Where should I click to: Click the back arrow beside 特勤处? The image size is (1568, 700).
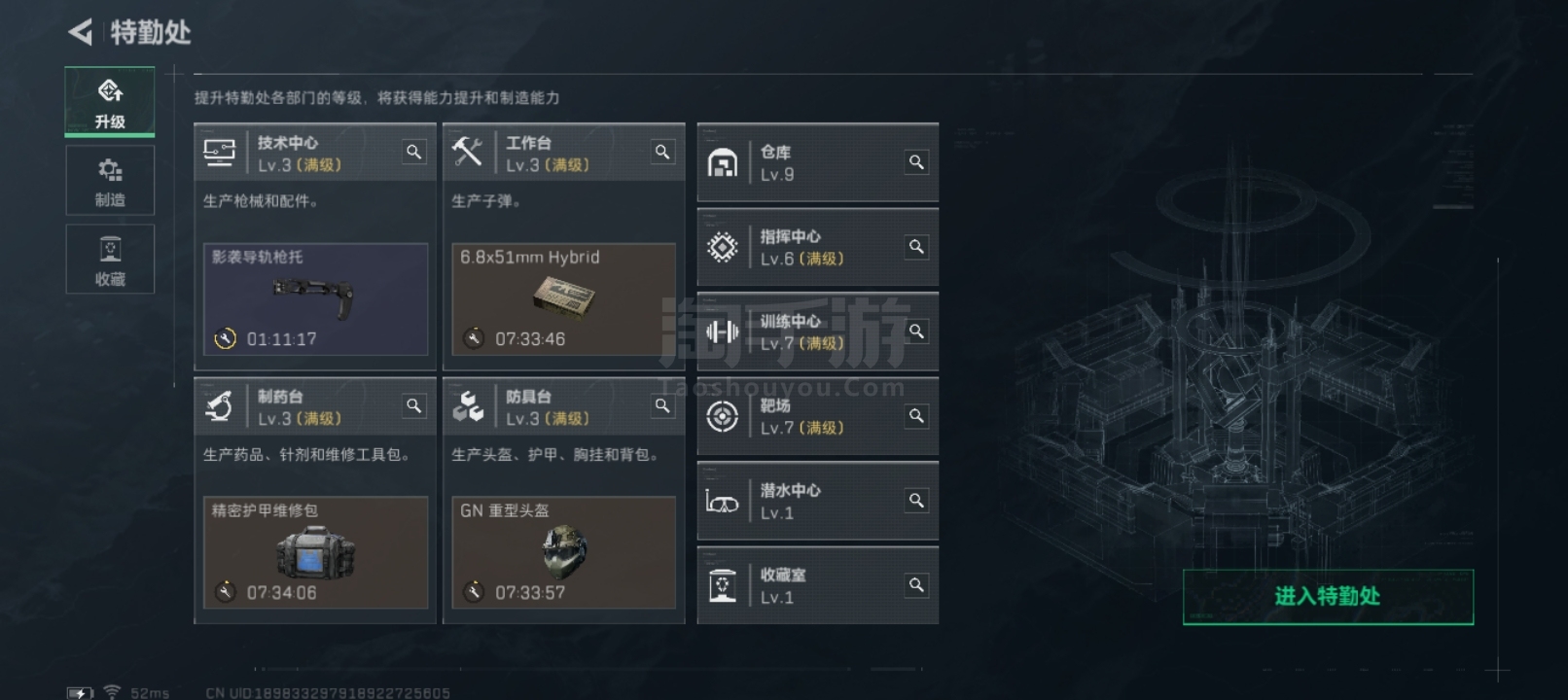pos(80,32)
